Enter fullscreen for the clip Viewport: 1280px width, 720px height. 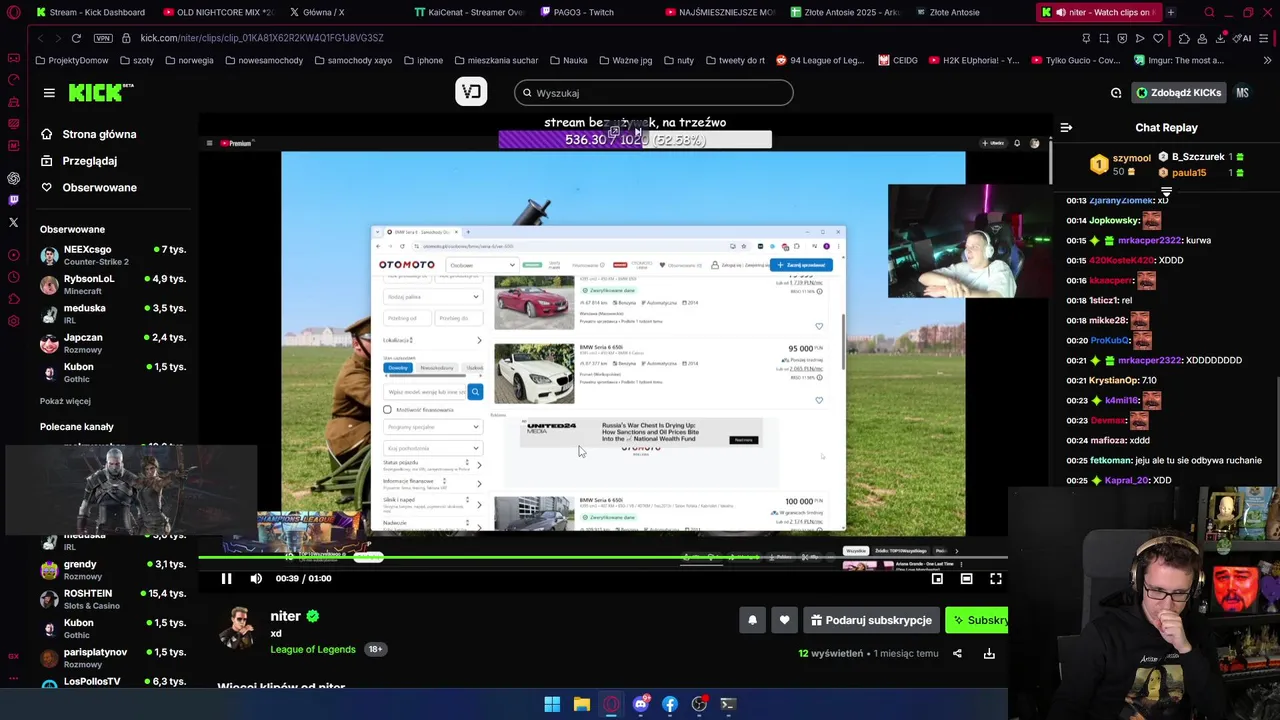tap(996, 578)
